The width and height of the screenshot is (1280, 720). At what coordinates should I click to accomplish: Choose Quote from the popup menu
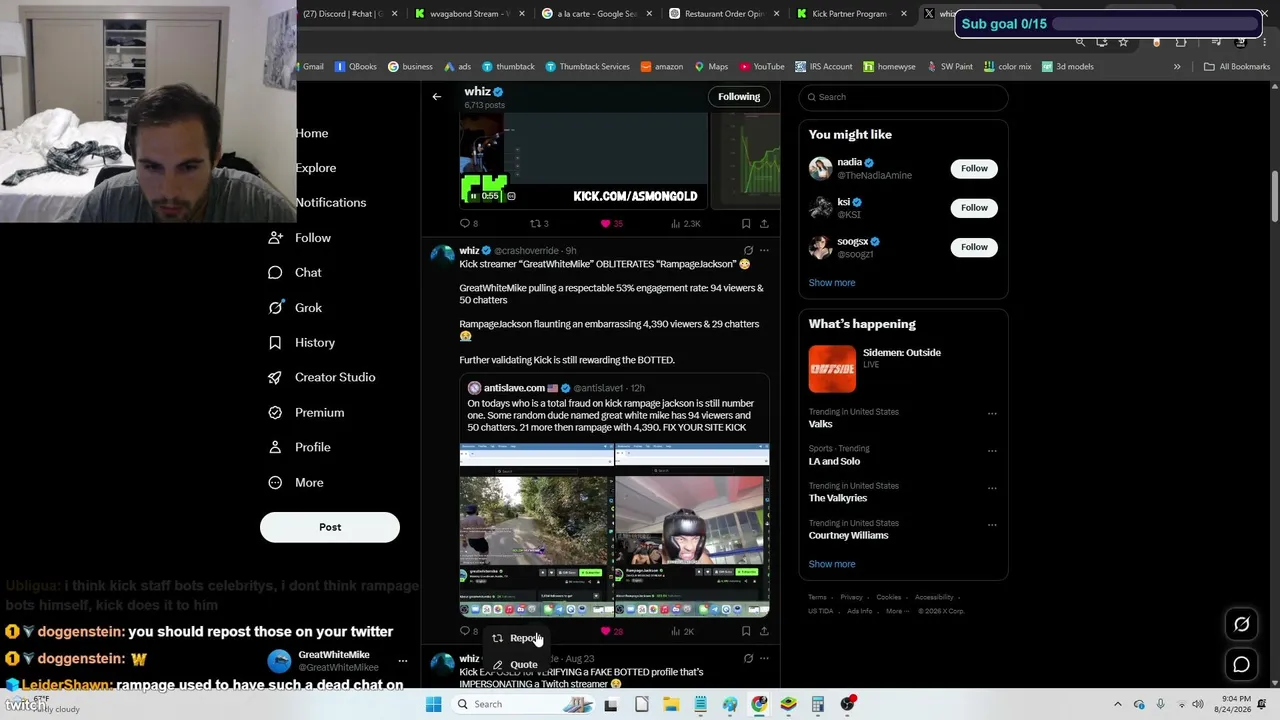coord(517,664)
